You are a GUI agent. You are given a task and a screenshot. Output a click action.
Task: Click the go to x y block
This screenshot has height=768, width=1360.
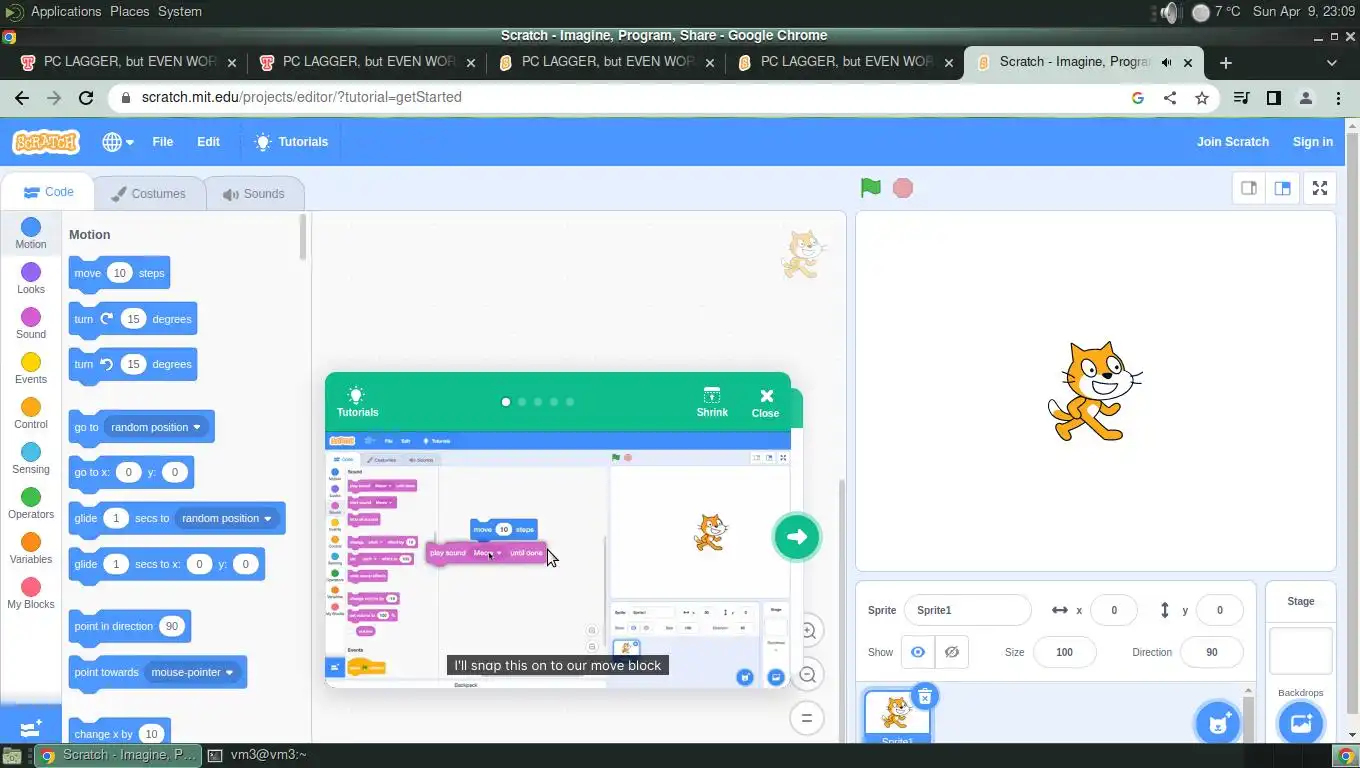coord(131,472)
